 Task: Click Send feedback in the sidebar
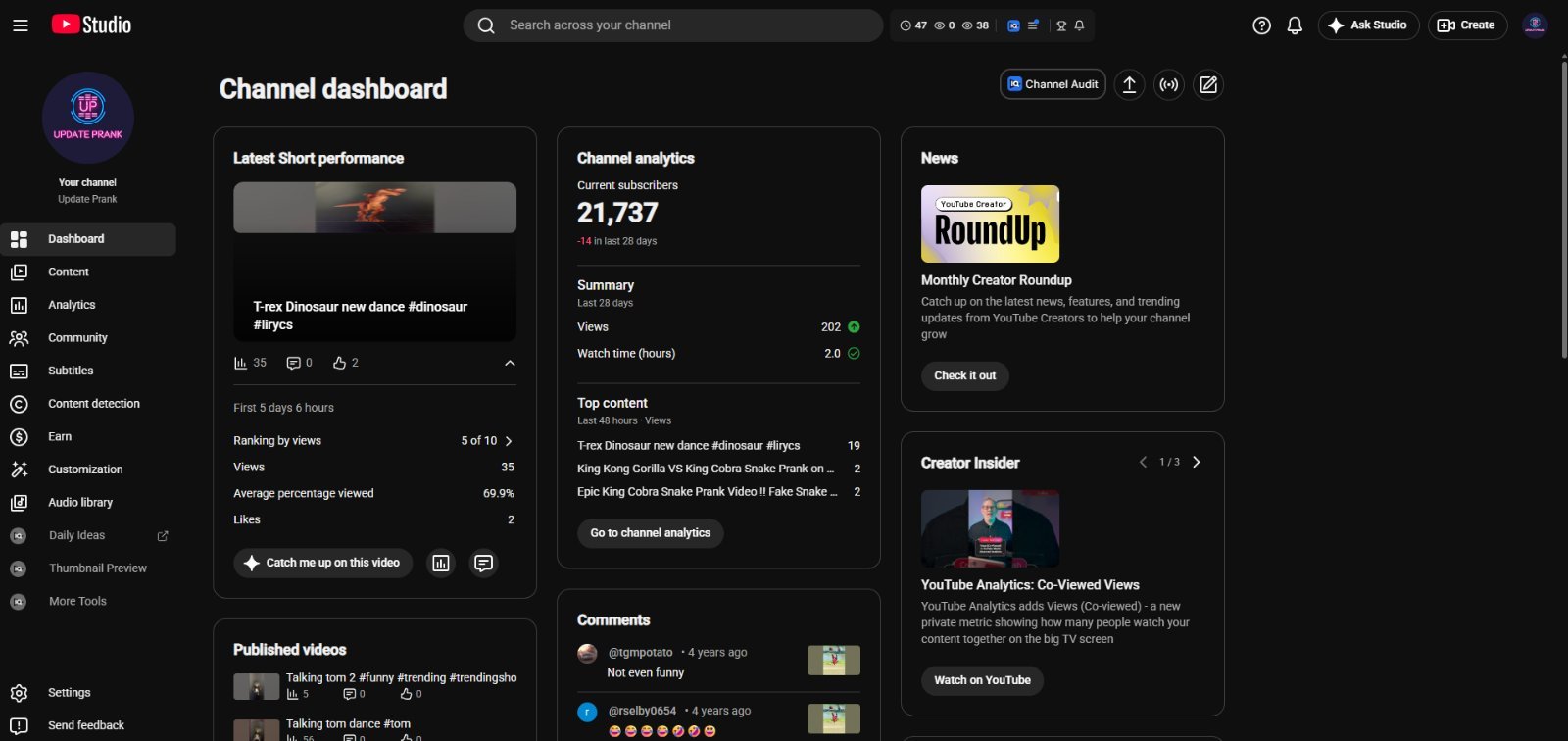coord(88,725)
